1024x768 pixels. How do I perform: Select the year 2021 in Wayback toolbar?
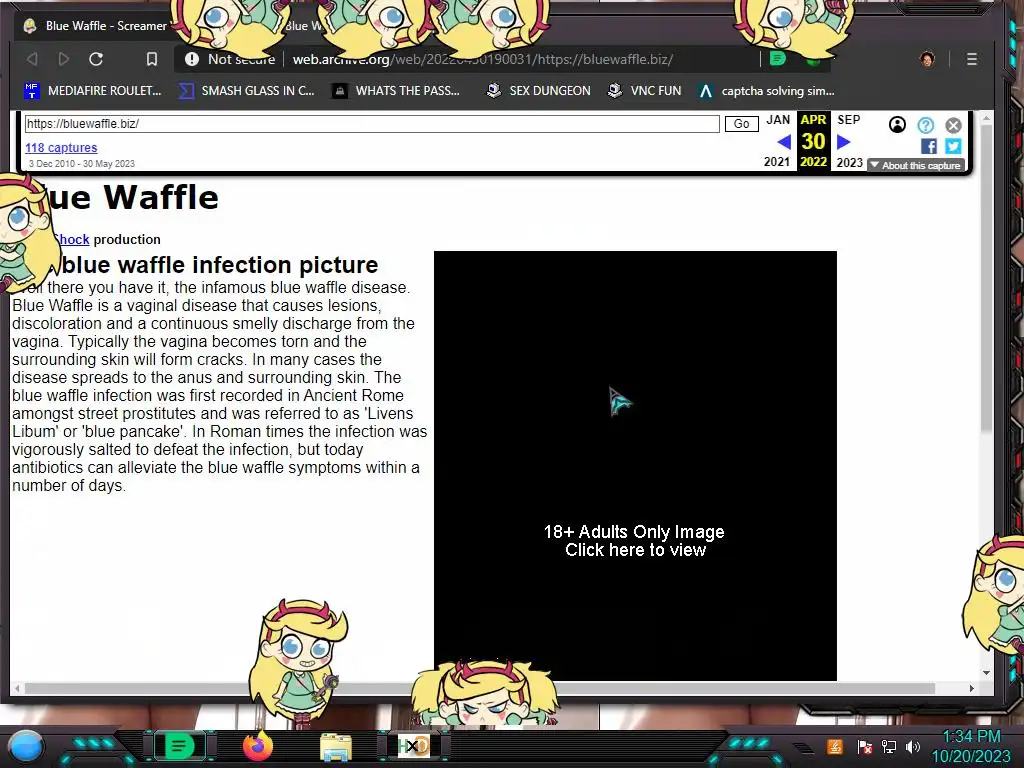point(776,162)
